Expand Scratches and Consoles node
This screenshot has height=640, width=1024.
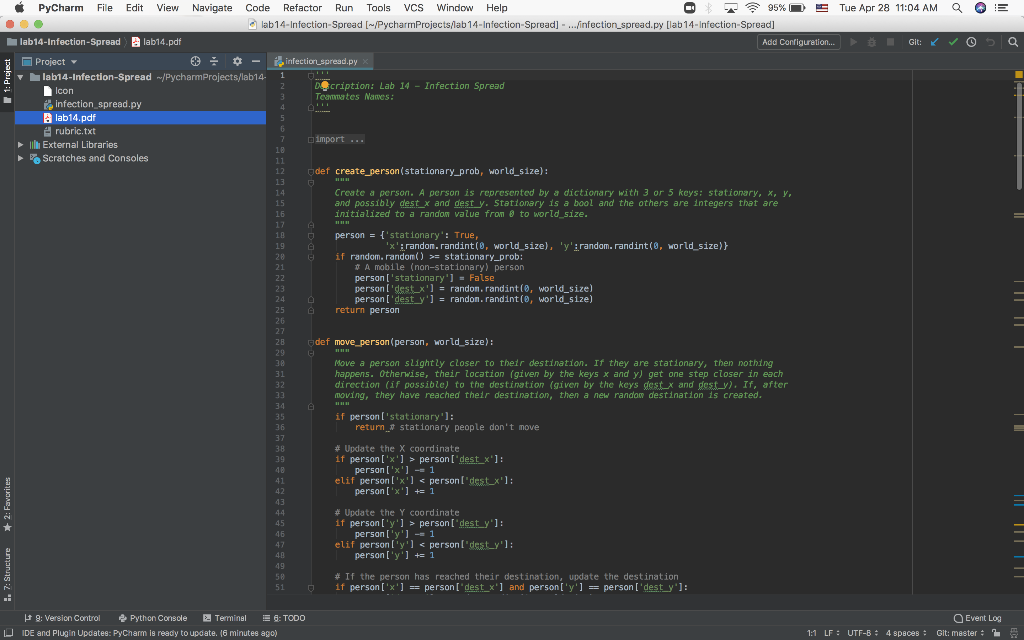pos(22,158)
